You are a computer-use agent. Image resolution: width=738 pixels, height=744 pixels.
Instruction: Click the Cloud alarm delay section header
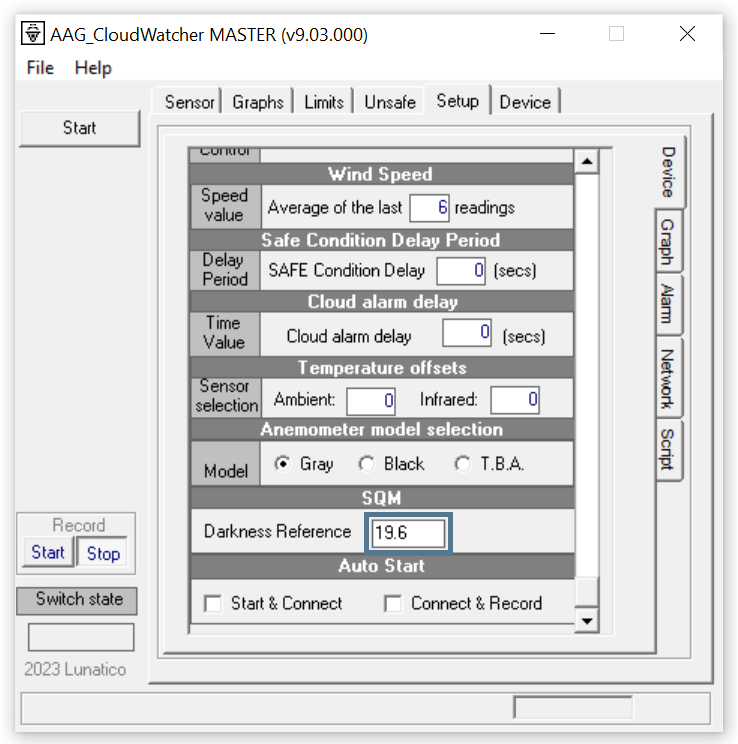coord(382,302)
